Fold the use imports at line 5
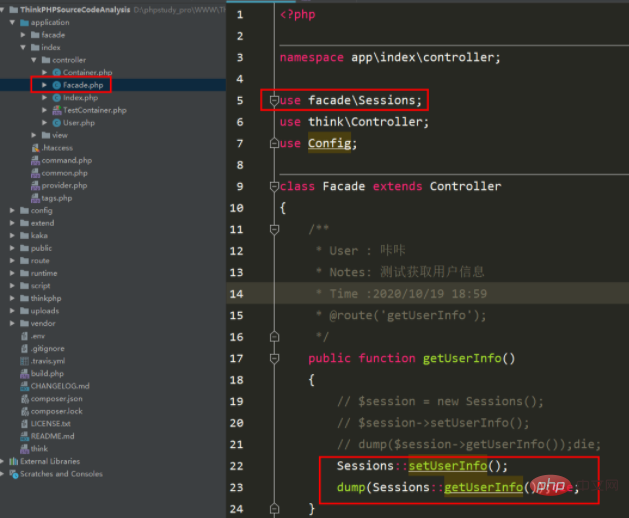Viewport: 629px width, 518px height. 274,100
